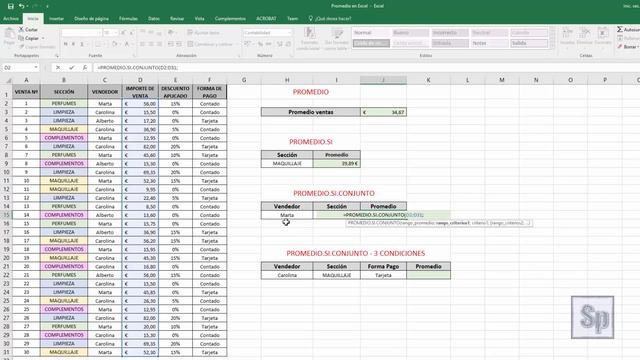The width and height of the screenshot is (640, 360).
Task: Open the Name Box dropdown arrow
Action: pyautogui.click(x=36, y=67)
